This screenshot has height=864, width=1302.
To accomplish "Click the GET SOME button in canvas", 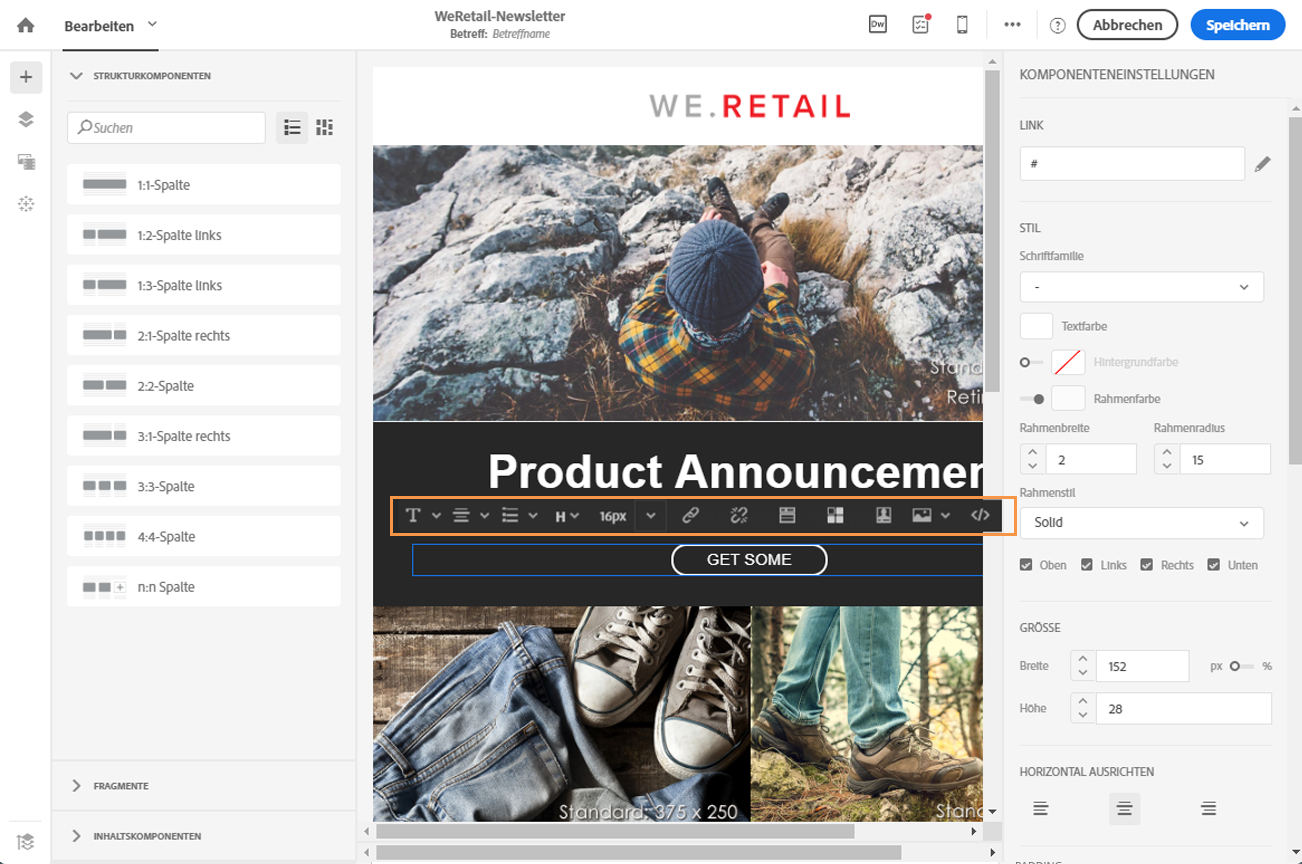I will (749, 560).
